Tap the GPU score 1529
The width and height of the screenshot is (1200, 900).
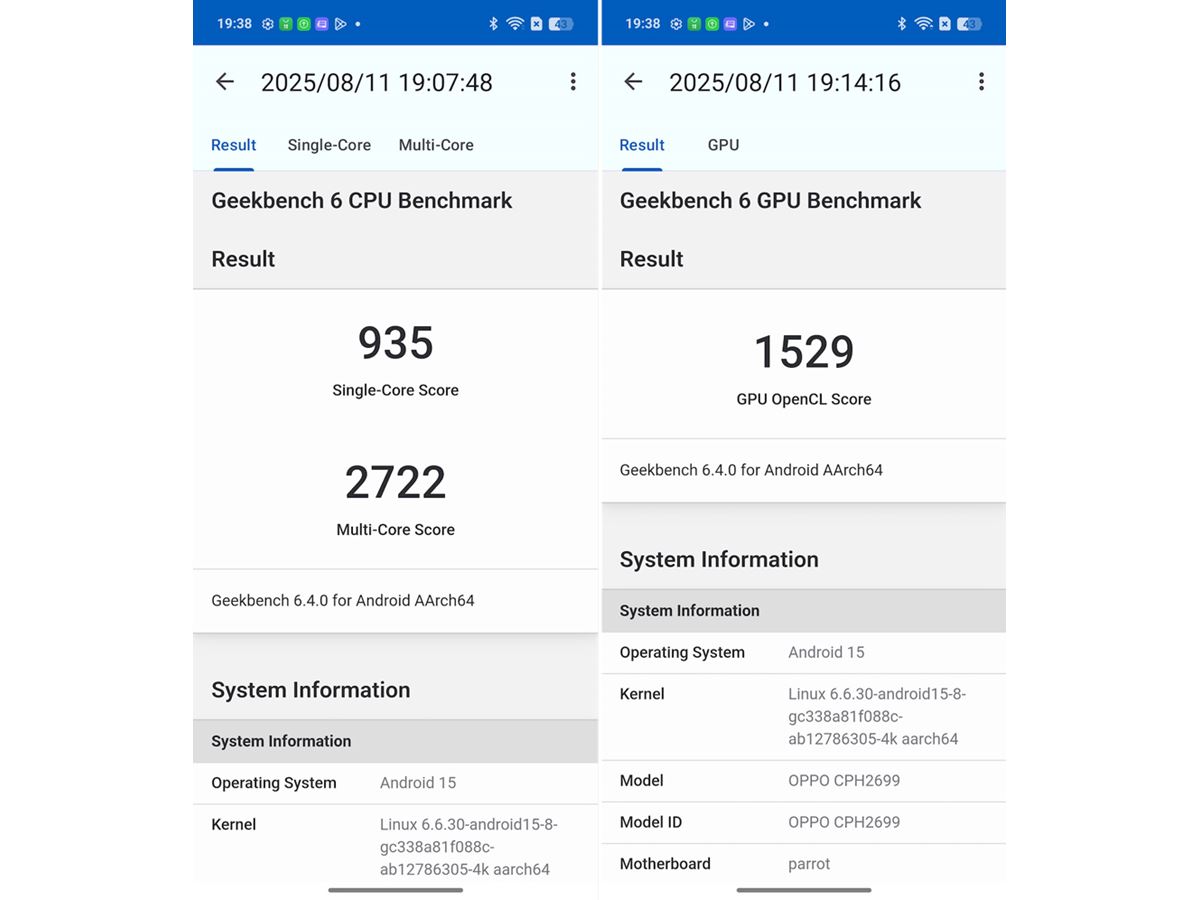click(x=804, y=351)
